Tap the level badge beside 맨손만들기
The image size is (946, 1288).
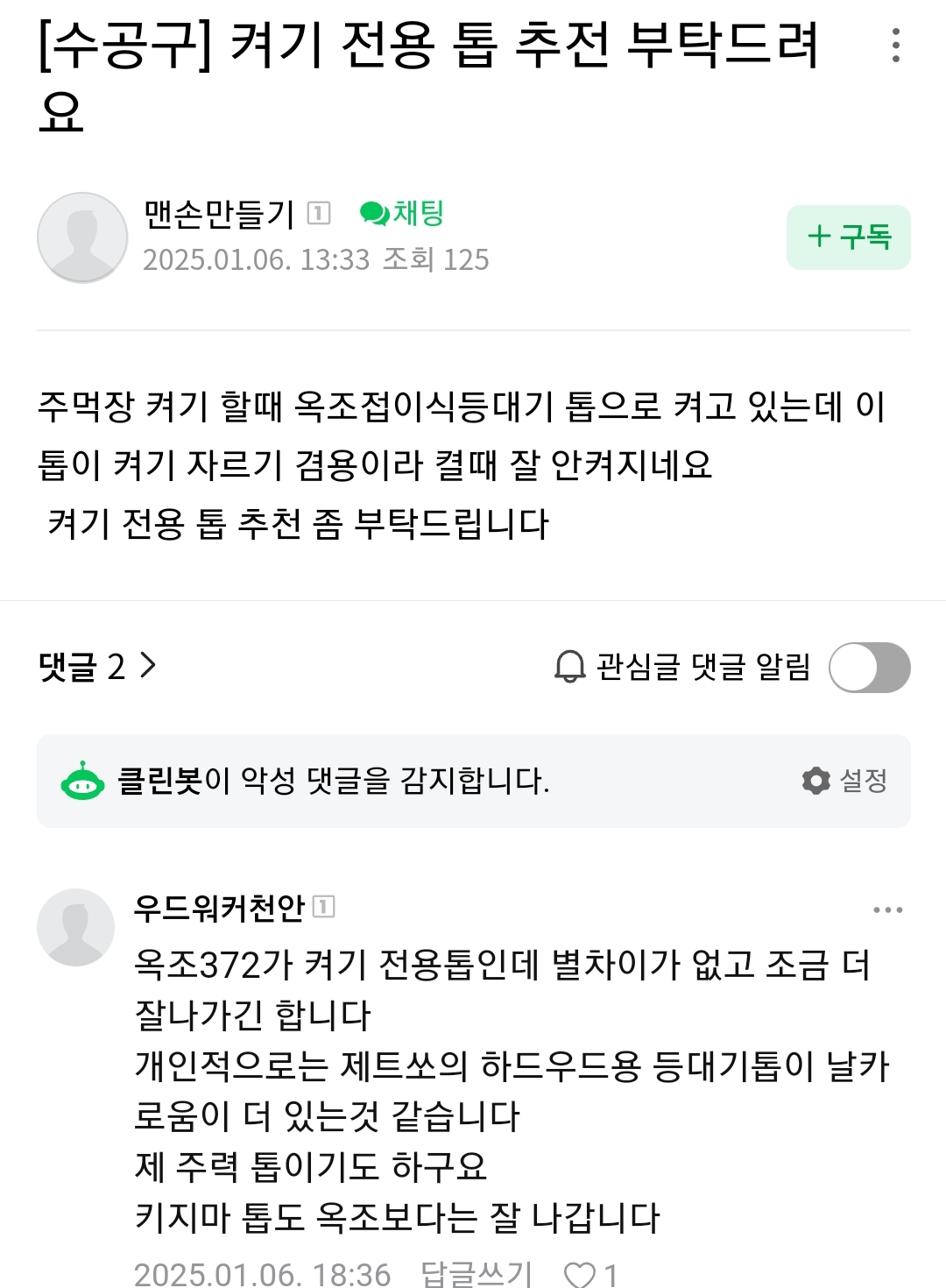point(319,213)
